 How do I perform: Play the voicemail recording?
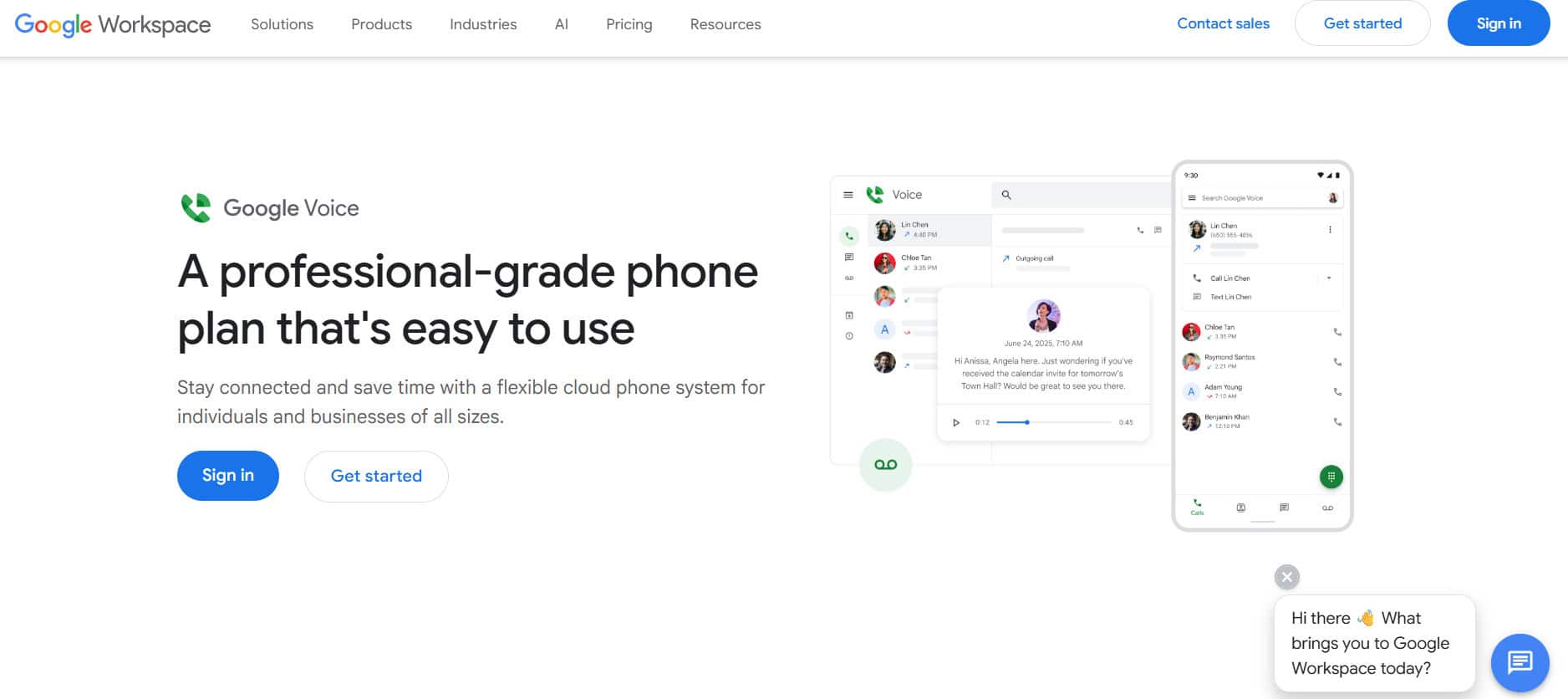[x=956, y=422]
